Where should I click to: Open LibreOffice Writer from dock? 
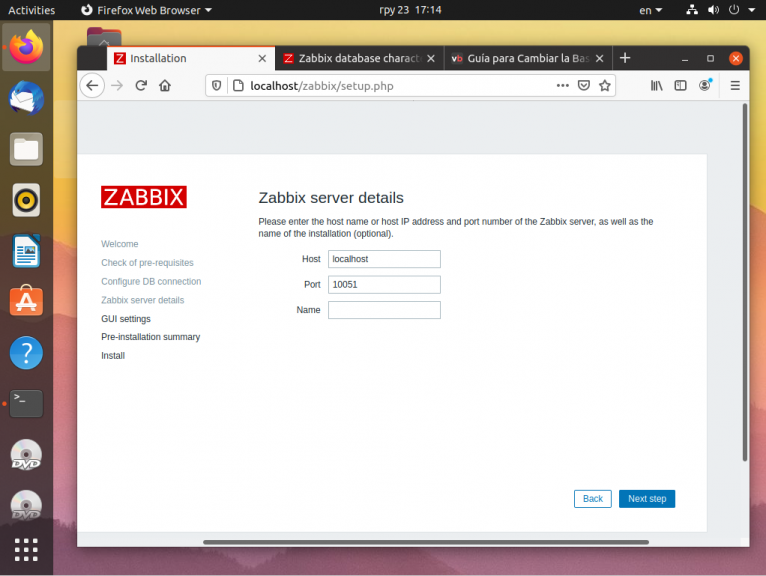click(x=26, y=251)
